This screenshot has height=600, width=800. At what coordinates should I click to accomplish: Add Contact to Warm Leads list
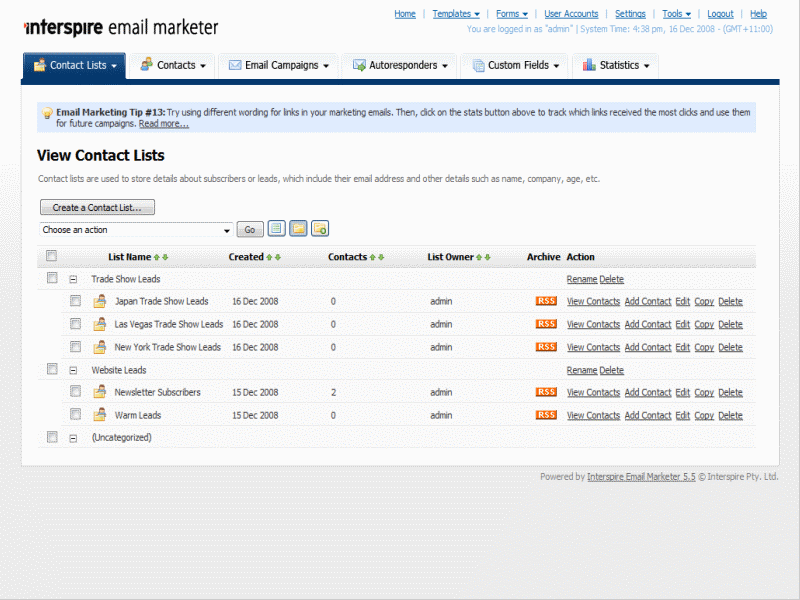[648, 415]
